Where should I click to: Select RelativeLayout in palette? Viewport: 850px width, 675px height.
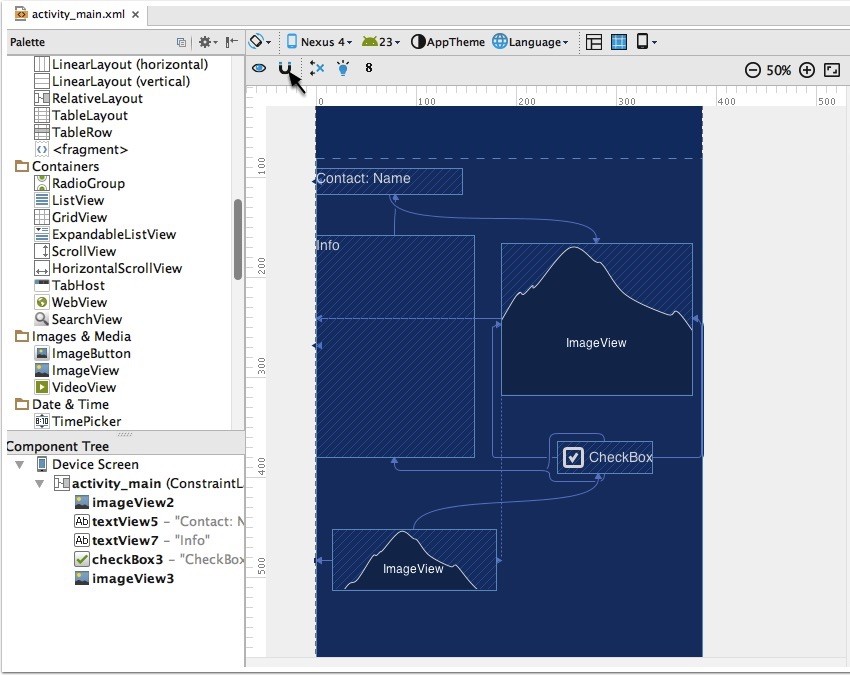point(88,98)
